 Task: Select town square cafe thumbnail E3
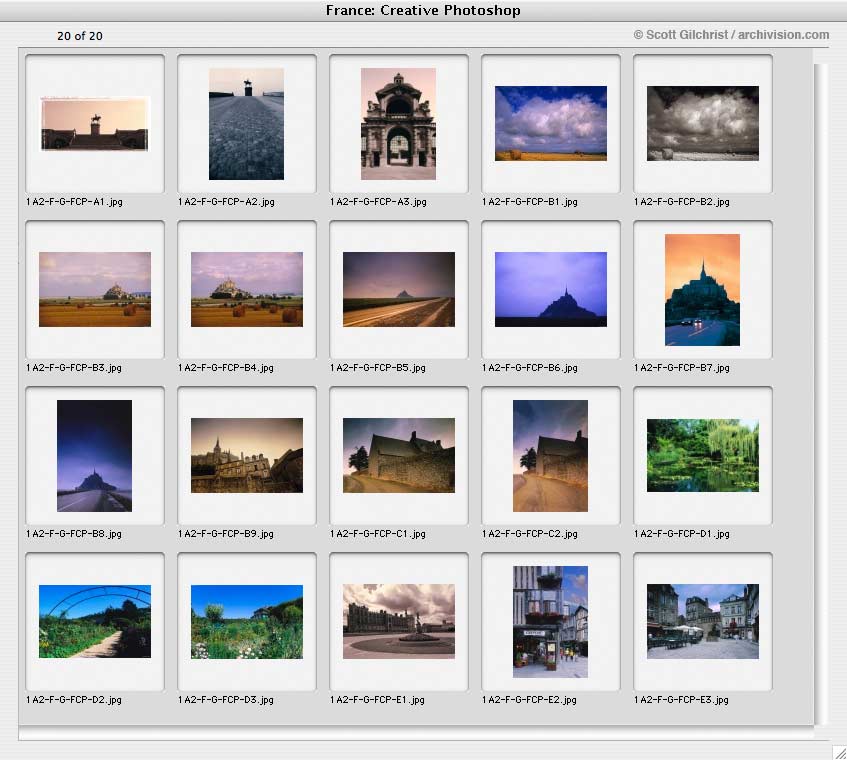[x=703, y=621]
